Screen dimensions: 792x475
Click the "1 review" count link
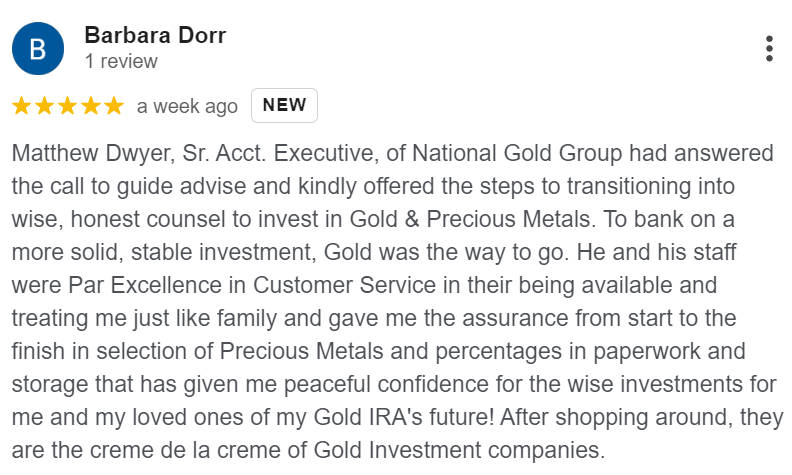click(x=121, y=61)
